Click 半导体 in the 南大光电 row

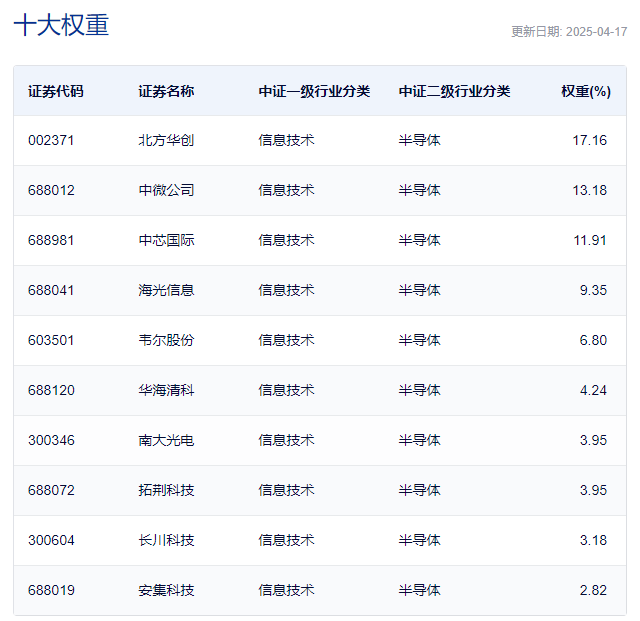click(420, 441)
